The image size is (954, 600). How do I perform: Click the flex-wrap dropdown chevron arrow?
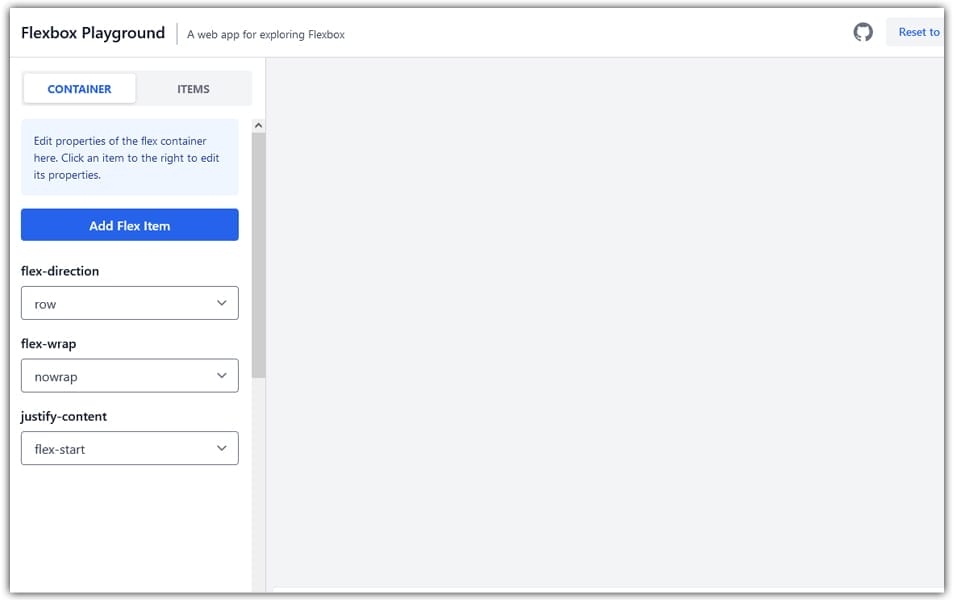click(222, 376)
